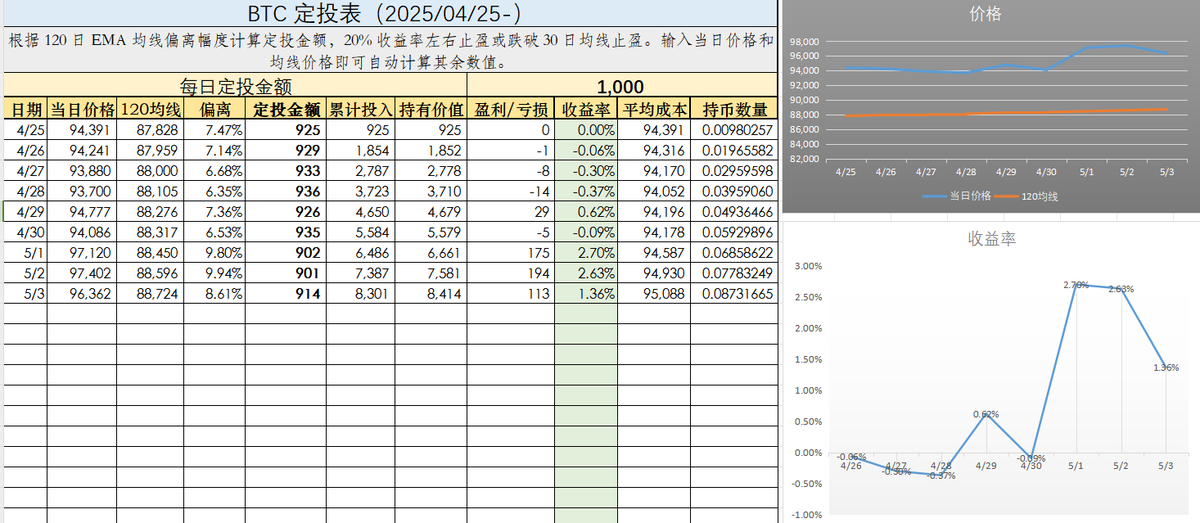Viewport: 1200px width, 523px height.
Task: Click the 持有价值 column header
Action: [430, 110]
